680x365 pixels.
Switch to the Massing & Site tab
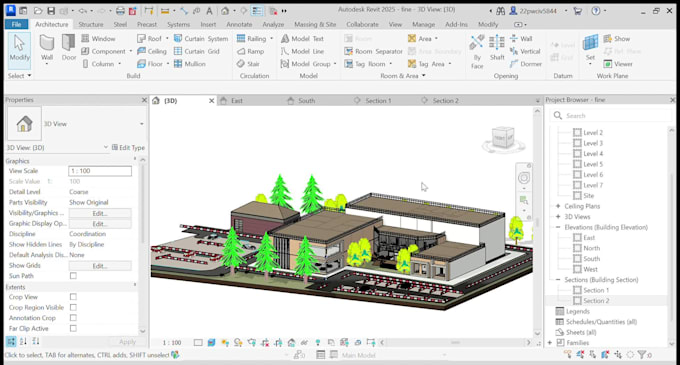tap(315, 24)
